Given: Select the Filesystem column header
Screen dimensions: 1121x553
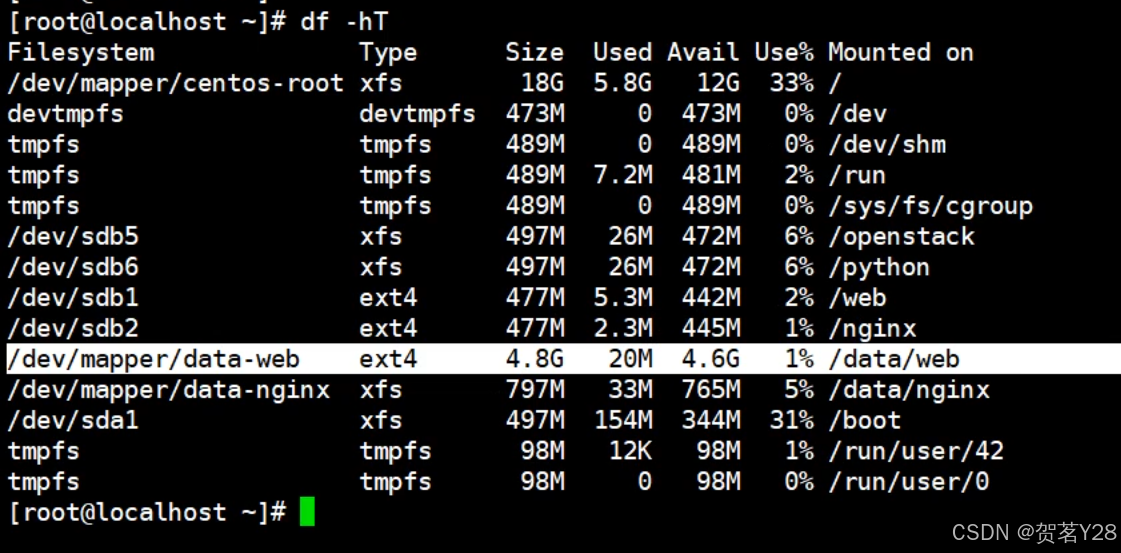Looking at the screenshot, I should click(81, 53).
